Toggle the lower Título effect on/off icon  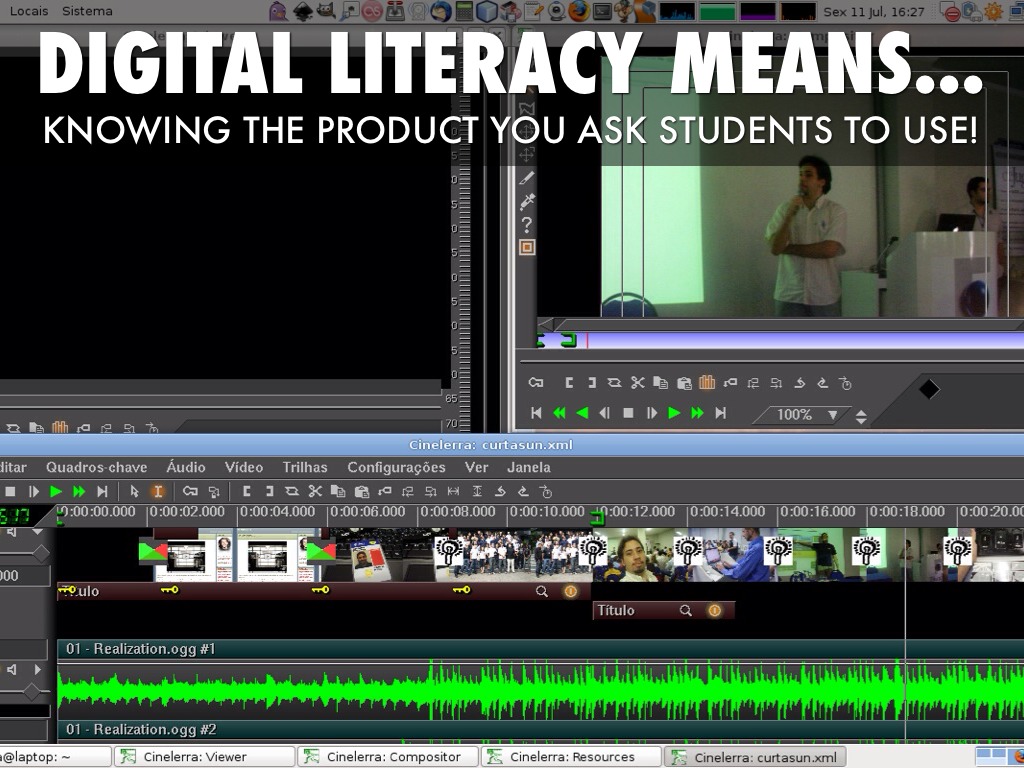[714, 610]
